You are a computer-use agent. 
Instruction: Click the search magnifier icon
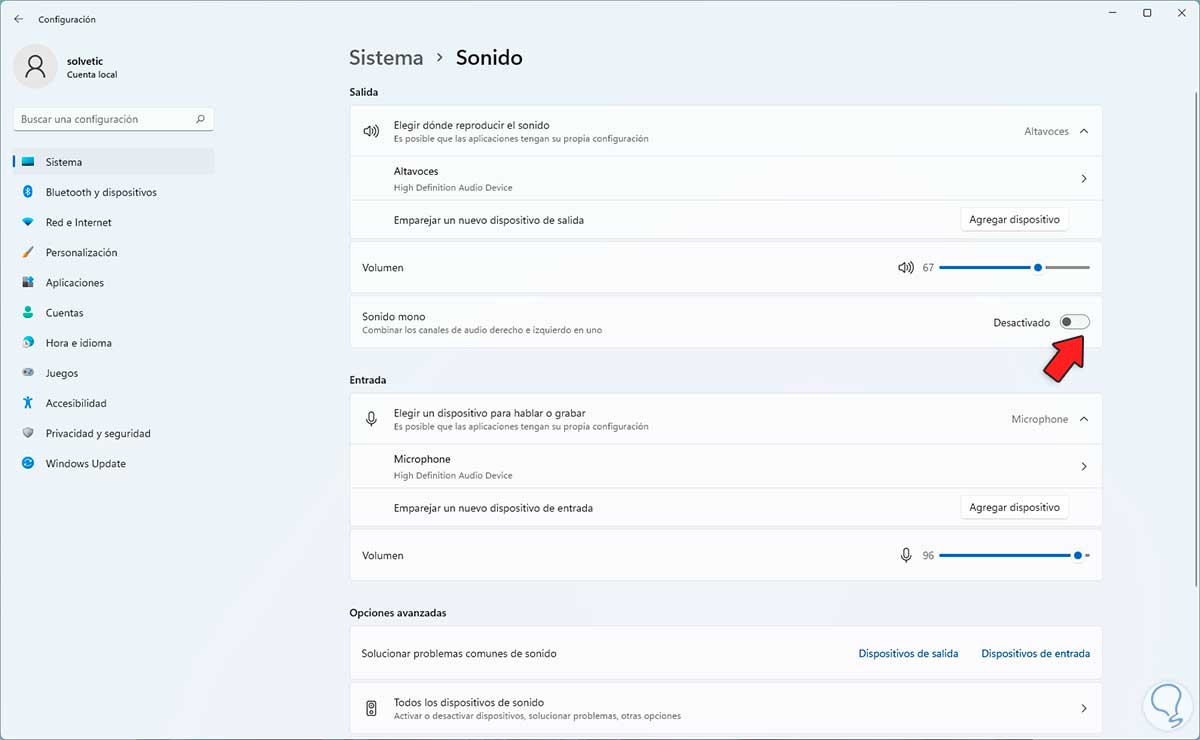(x=200, y=119)
